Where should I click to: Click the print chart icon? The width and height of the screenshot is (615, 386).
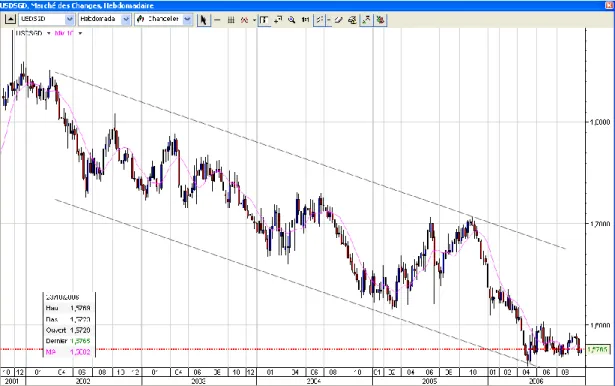352,20
